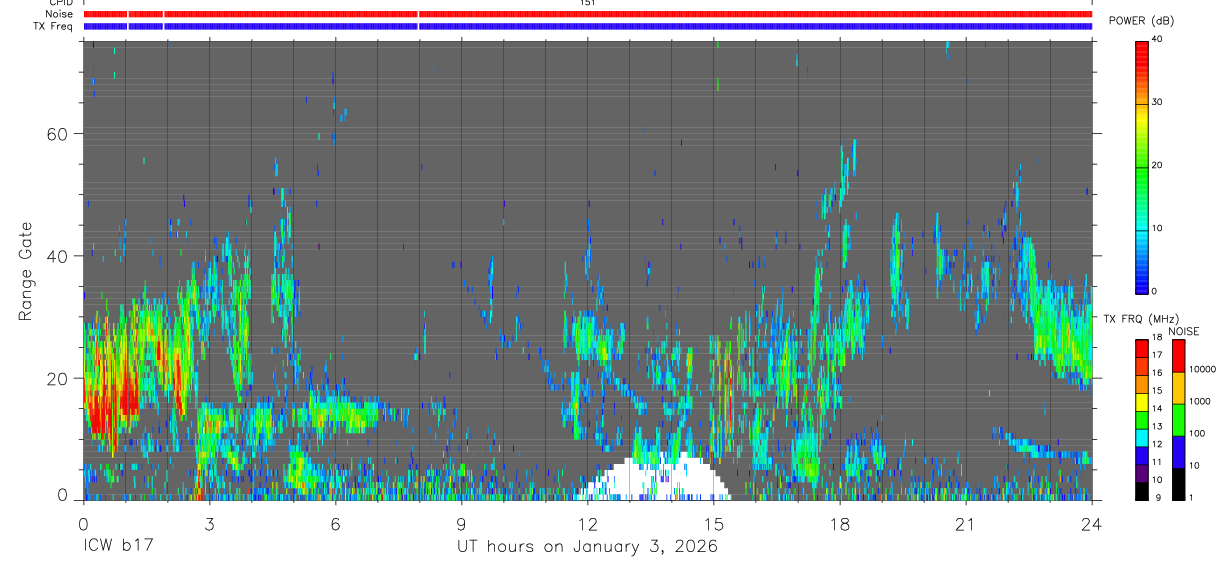Click the 1 label on the NOISE legend
1228x567 pixels.
[x=1191, y=498]
